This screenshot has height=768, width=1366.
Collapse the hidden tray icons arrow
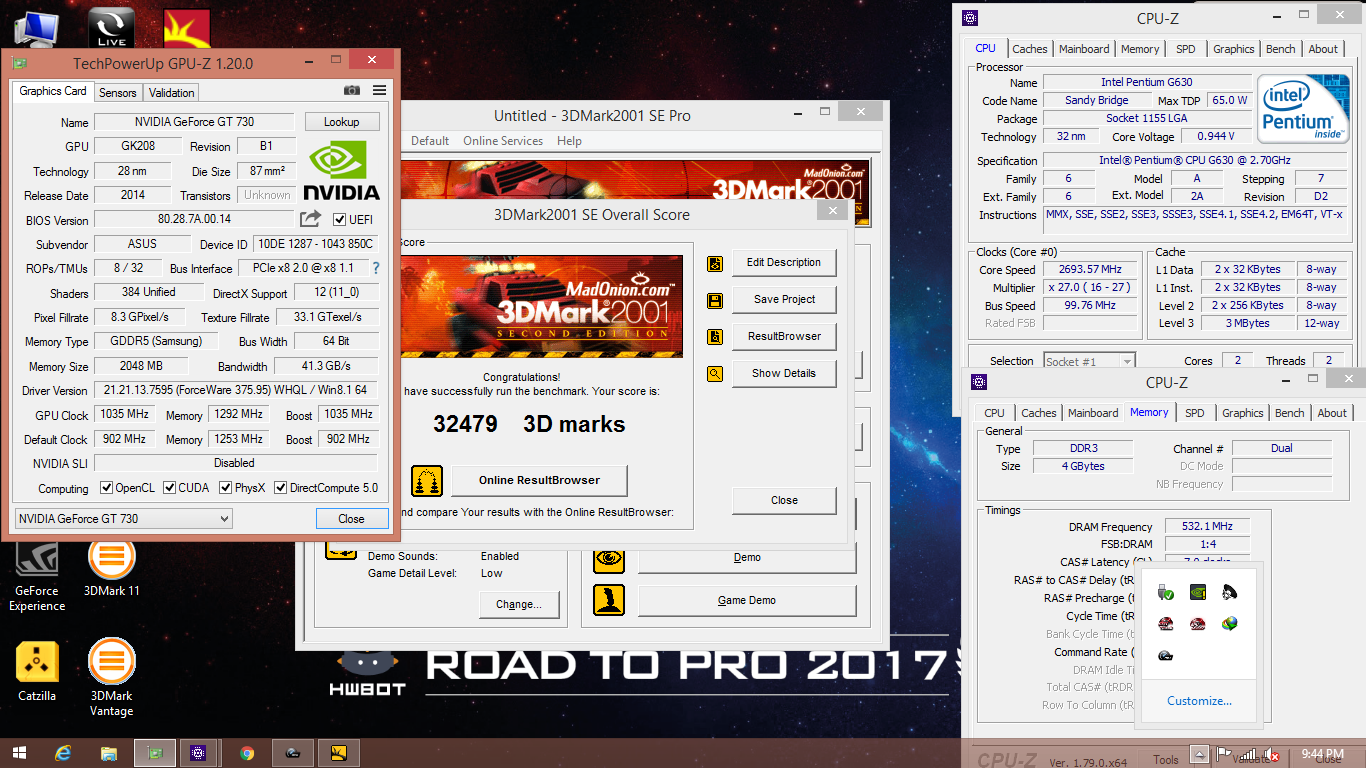coord(1199,754)
